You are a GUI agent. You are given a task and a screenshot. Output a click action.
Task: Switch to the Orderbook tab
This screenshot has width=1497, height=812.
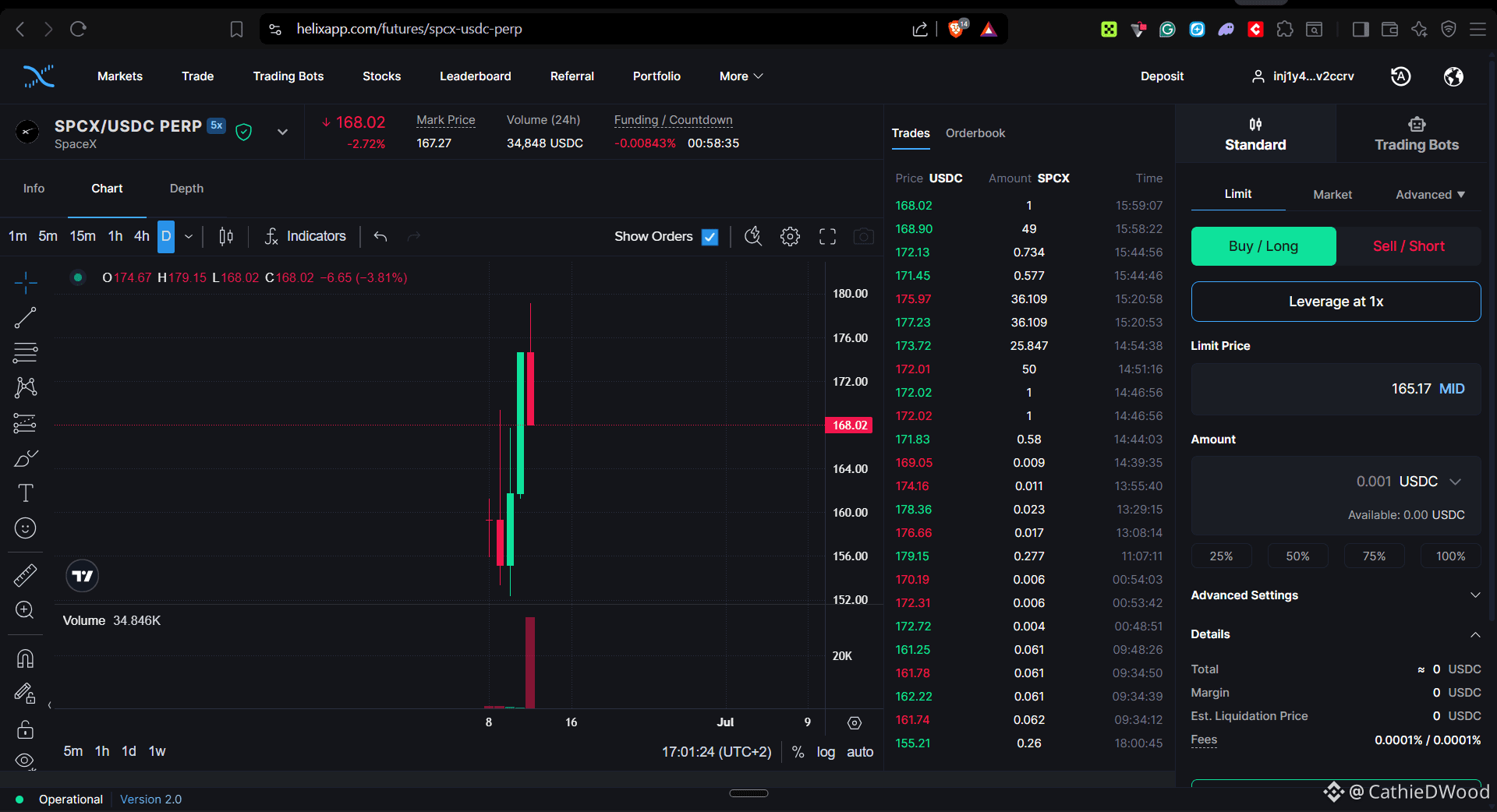coord(975,133)
